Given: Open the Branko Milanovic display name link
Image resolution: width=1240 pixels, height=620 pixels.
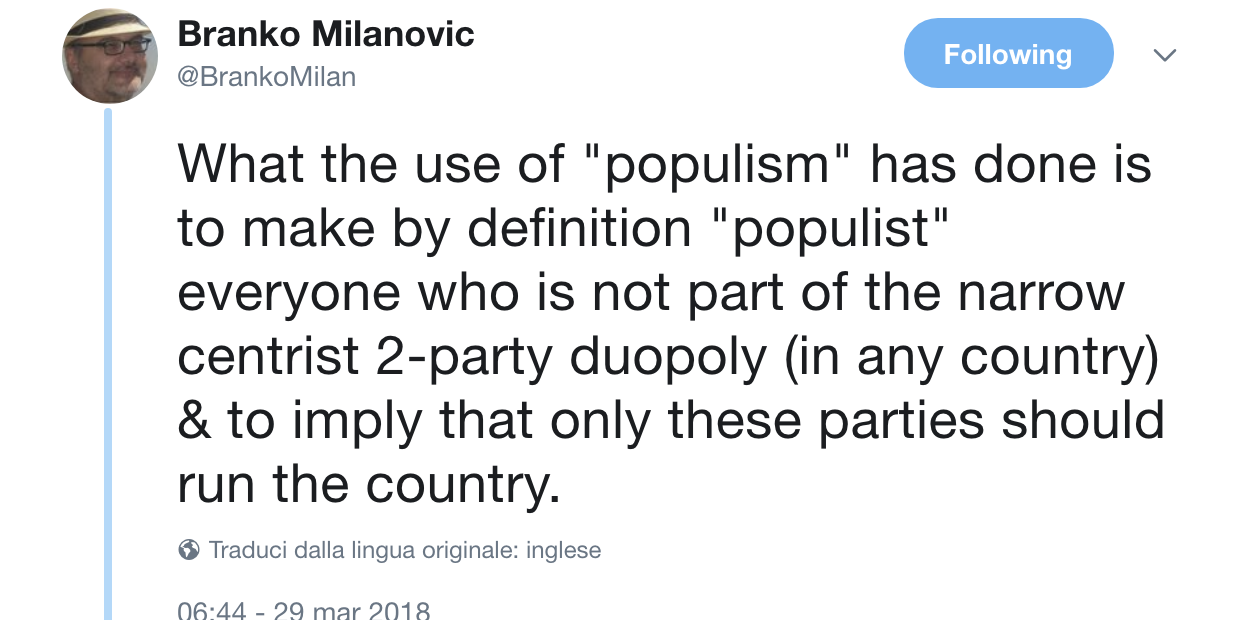Looking at the screenshot, I should 326,35.
